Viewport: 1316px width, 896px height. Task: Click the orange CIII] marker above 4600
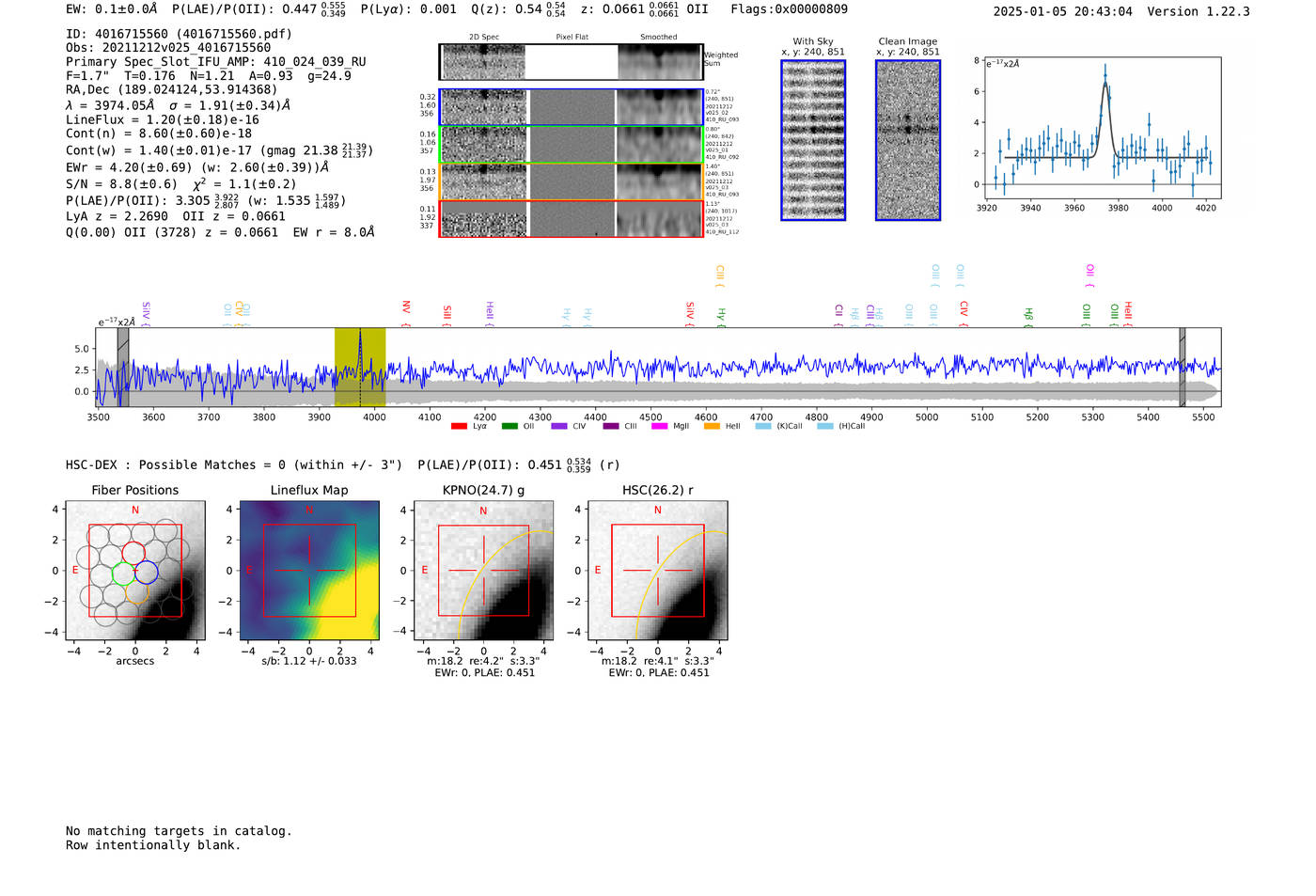click(x=720, y=275)
